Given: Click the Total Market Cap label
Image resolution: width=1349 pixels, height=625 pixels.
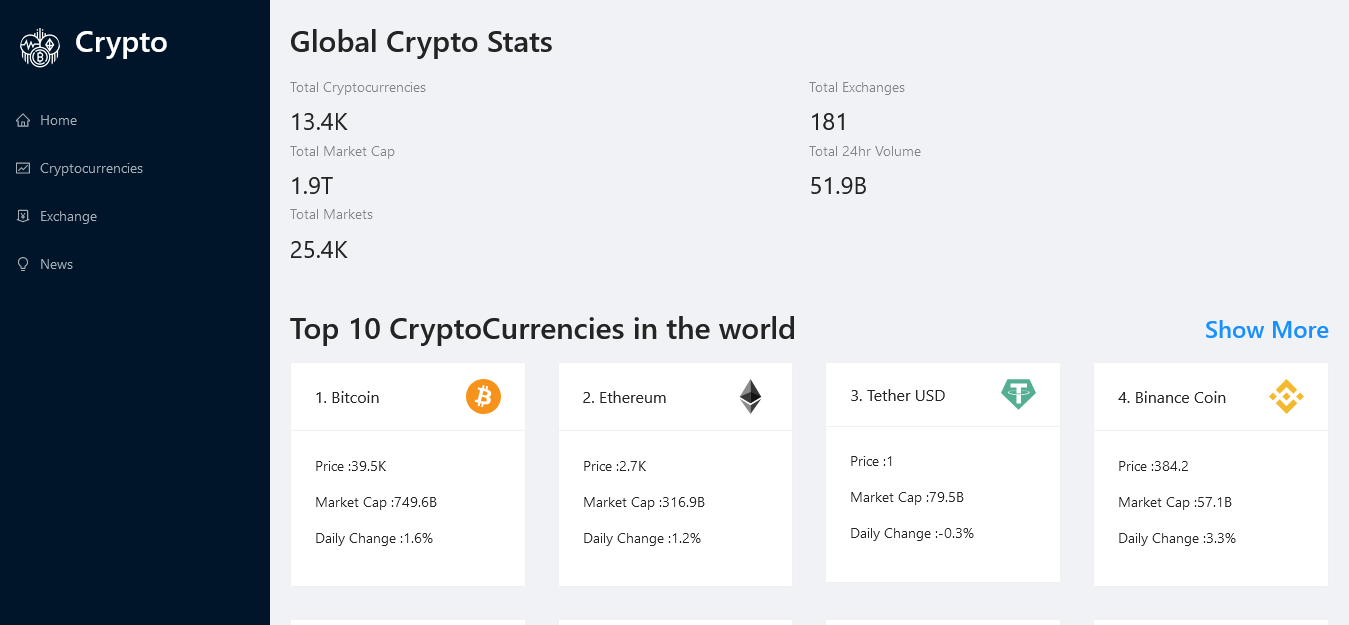Looking at the screenshot, I should (x=342, y=152).
